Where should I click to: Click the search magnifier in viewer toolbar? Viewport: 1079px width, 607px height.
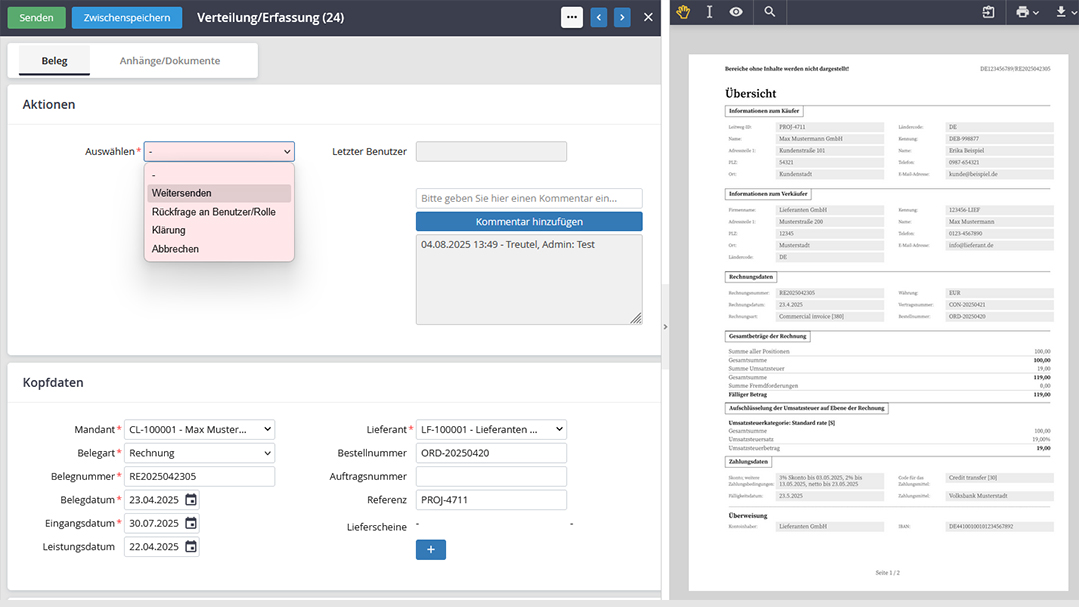769,12
